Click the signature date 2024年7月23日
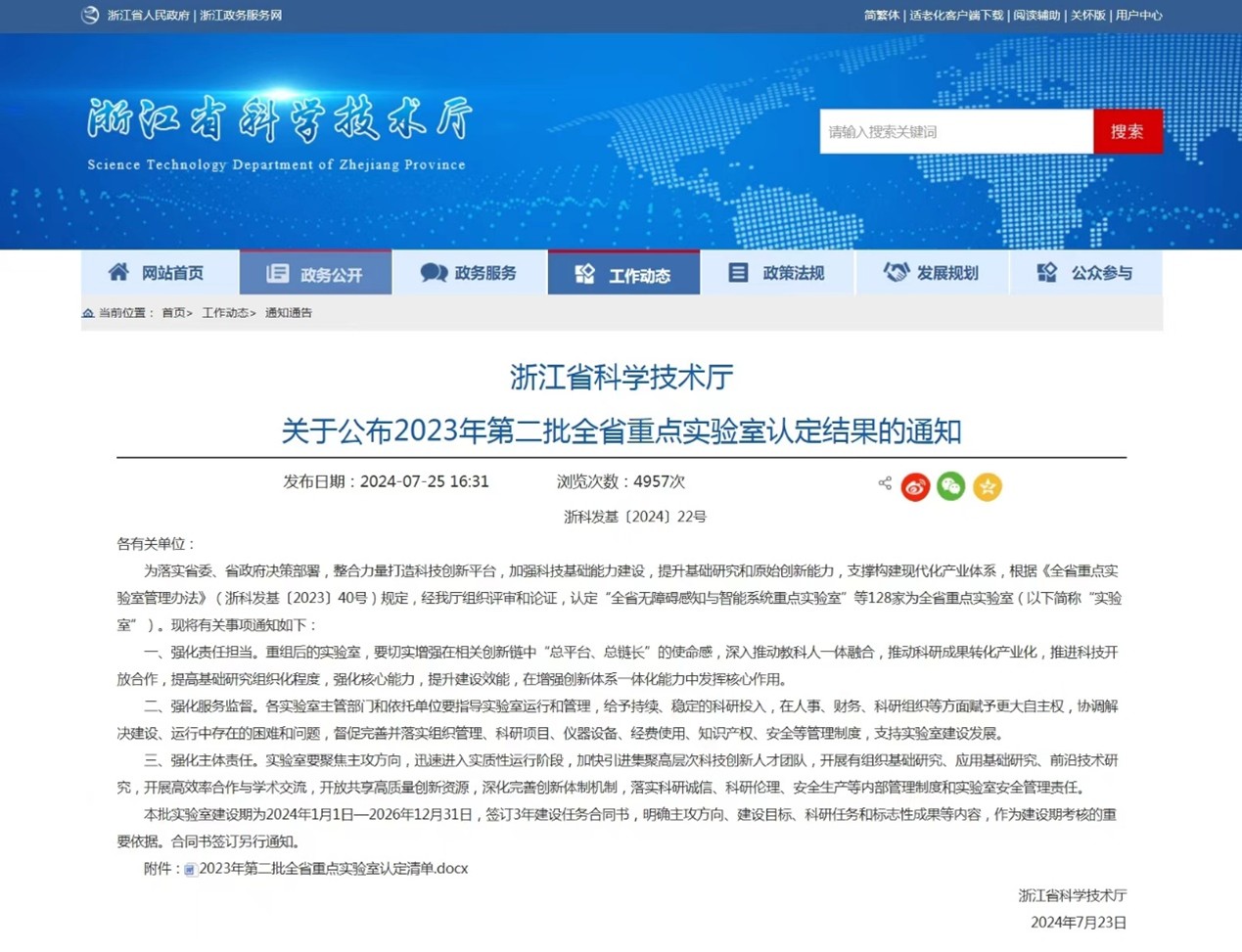The height and width of the screenshot is (952, 1242). (1079, 923)
